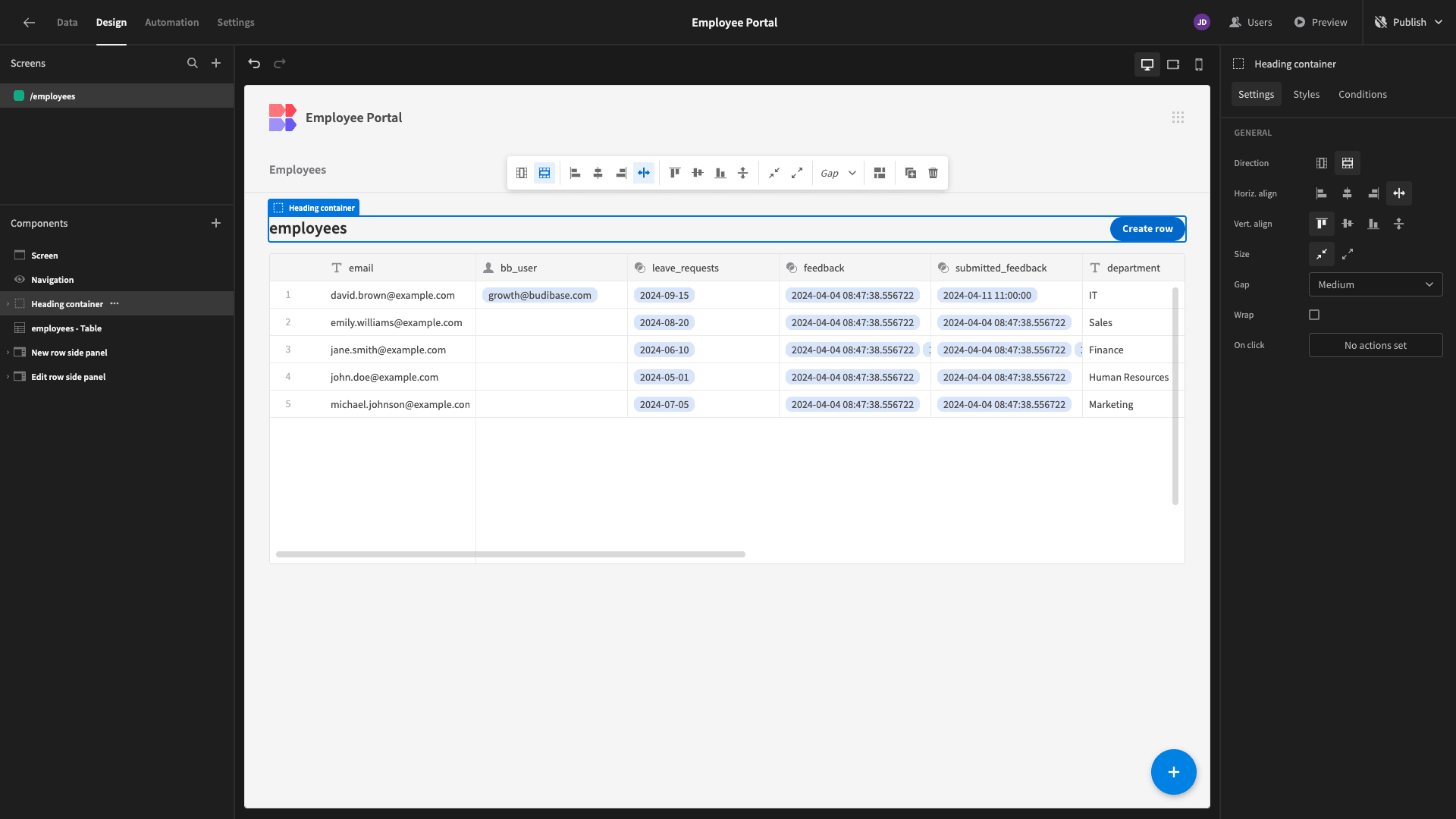The height and width of the screenshot is (819, 1456).
Task: Redo the last change
Action: point(280,64)
